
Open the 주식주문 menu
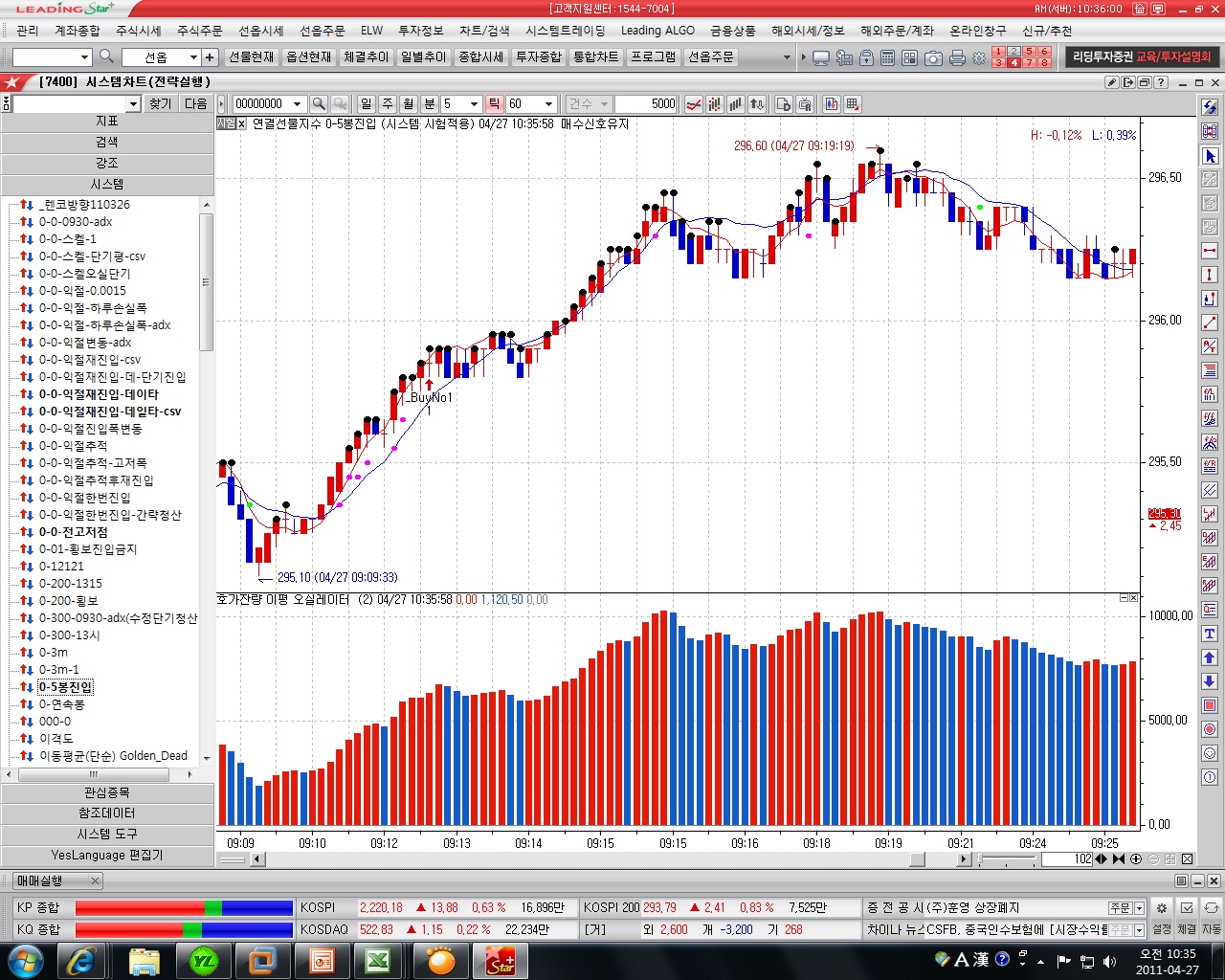[199, 31]
